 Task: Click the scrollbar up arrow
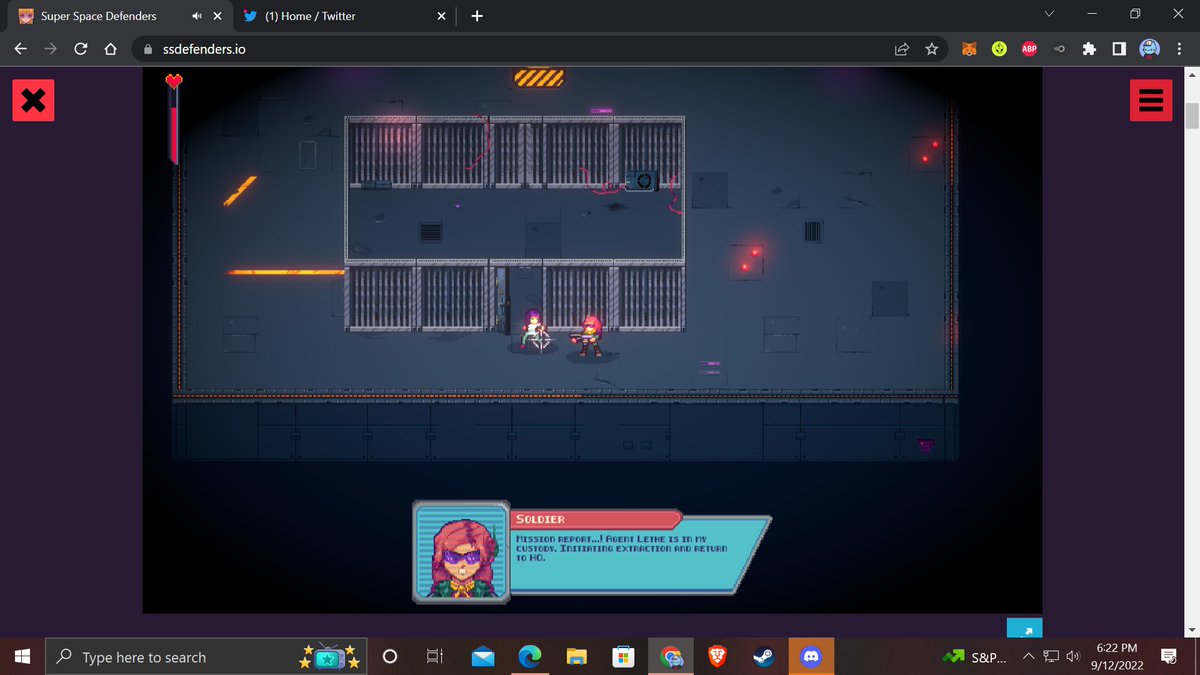click(1191, 75)
